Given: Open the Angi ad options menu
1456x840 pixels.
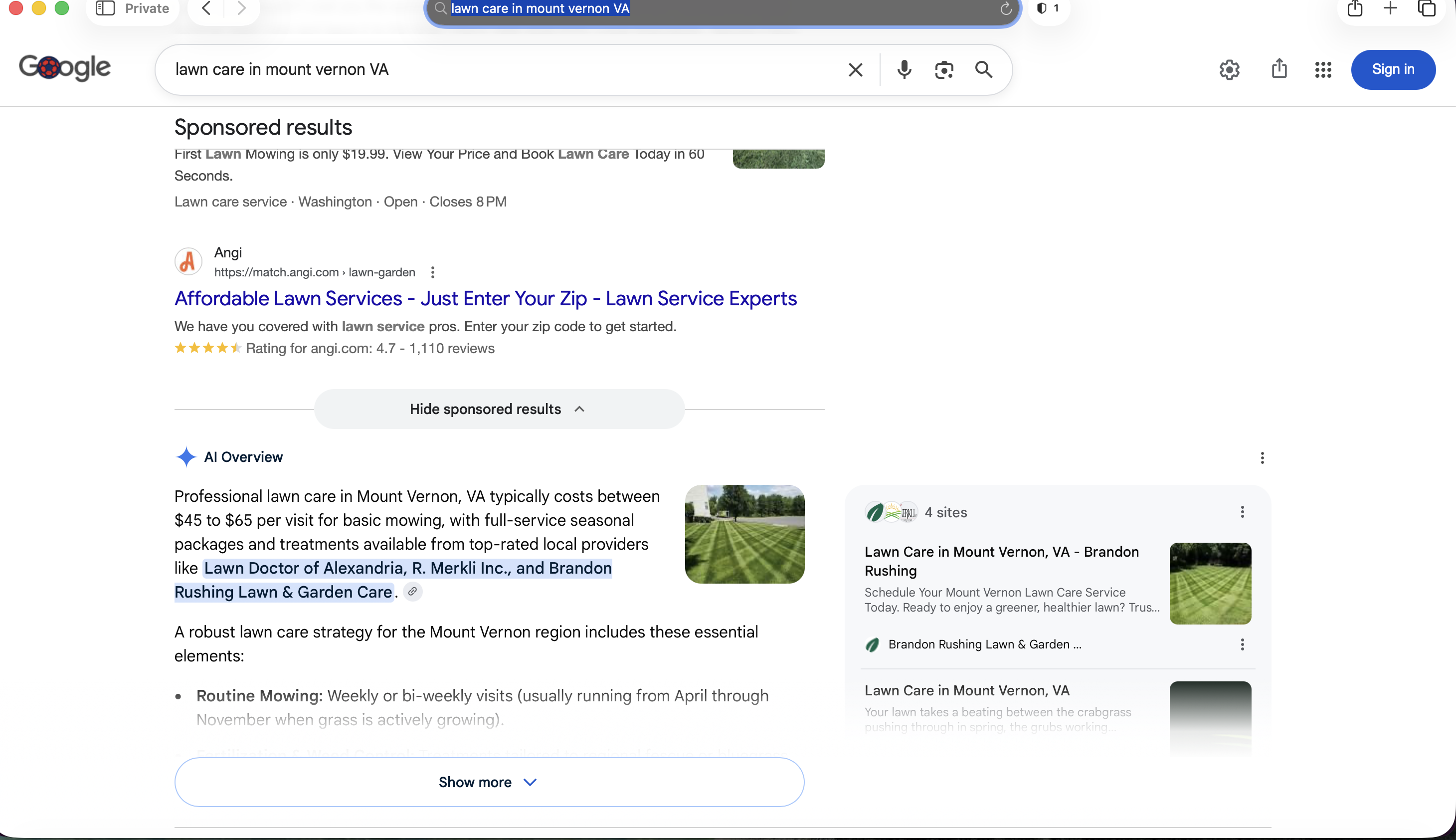Looking at the screenshot, I should (x=432, y=272).
